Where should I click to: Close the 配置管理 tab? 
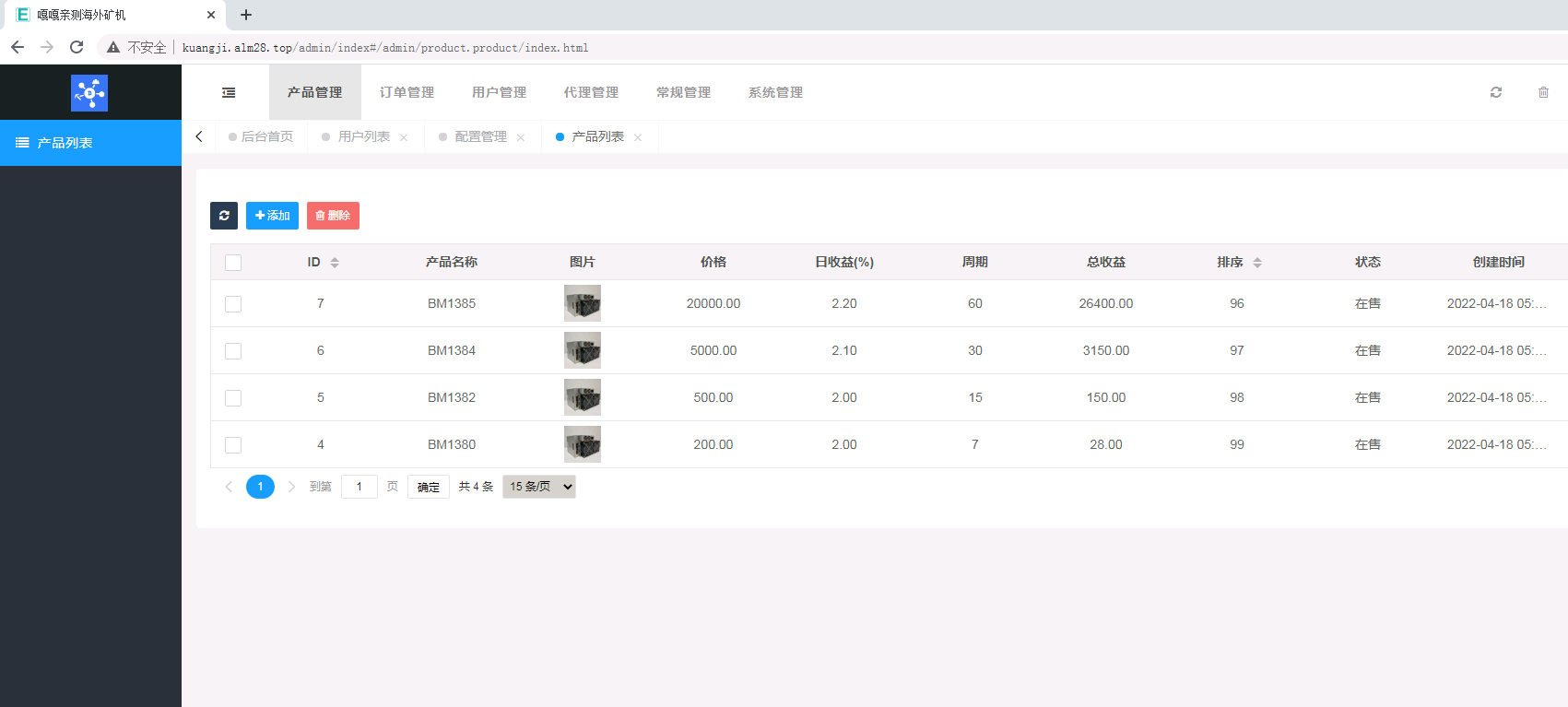(x=521, y=137)
